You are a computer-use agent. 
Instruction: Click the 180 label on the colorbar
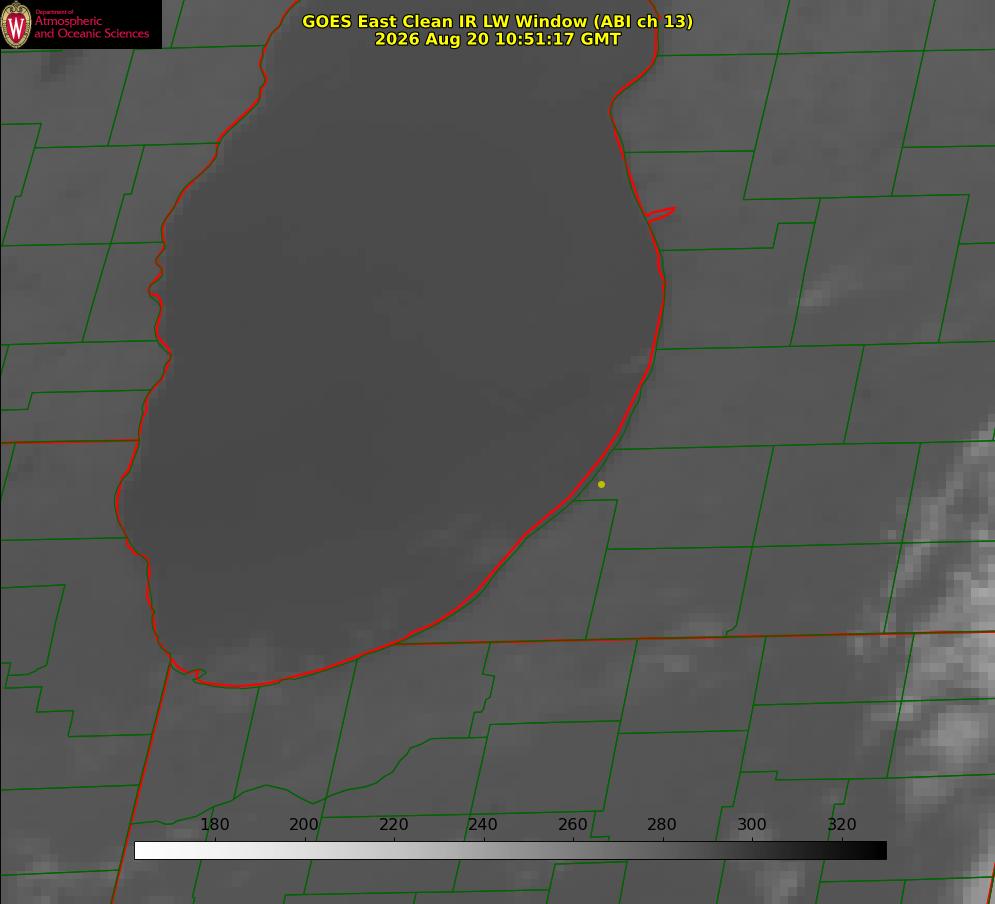point(214,824)
